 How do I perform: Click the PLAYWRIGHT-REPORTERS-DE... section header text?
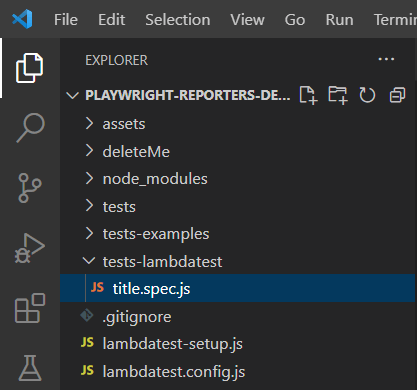(188, 95)
